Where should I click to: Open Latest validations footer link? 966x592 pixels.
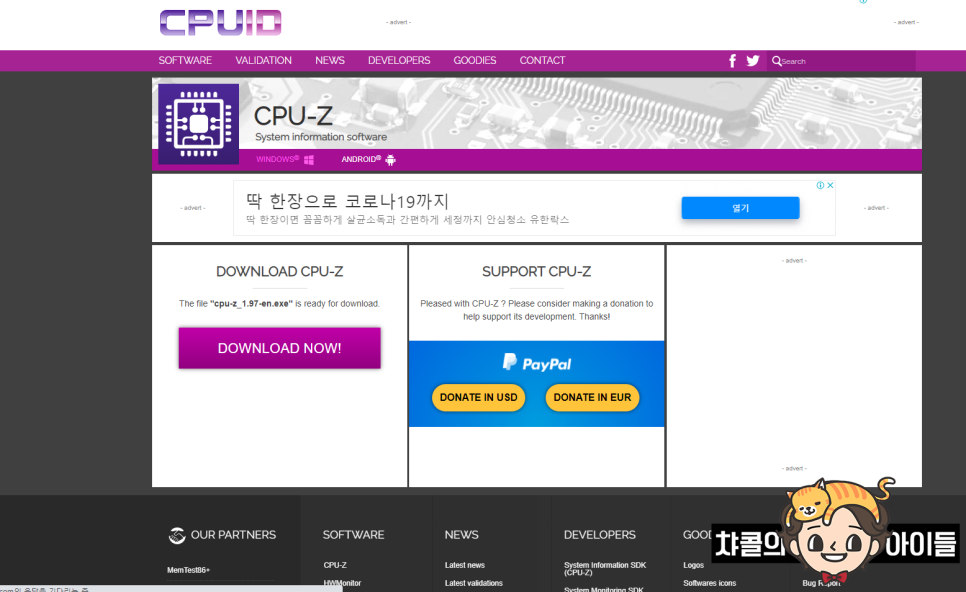click(x=474, y=583)
